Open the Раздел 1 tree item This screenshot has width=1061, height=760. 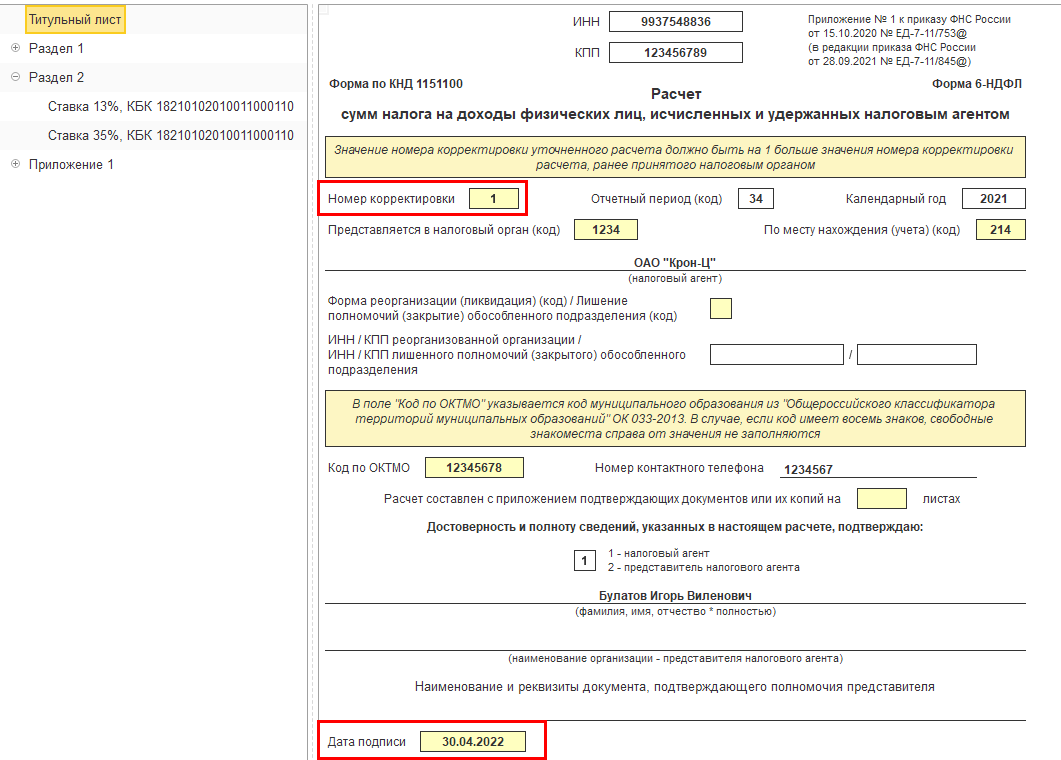(x=56, y=49)
